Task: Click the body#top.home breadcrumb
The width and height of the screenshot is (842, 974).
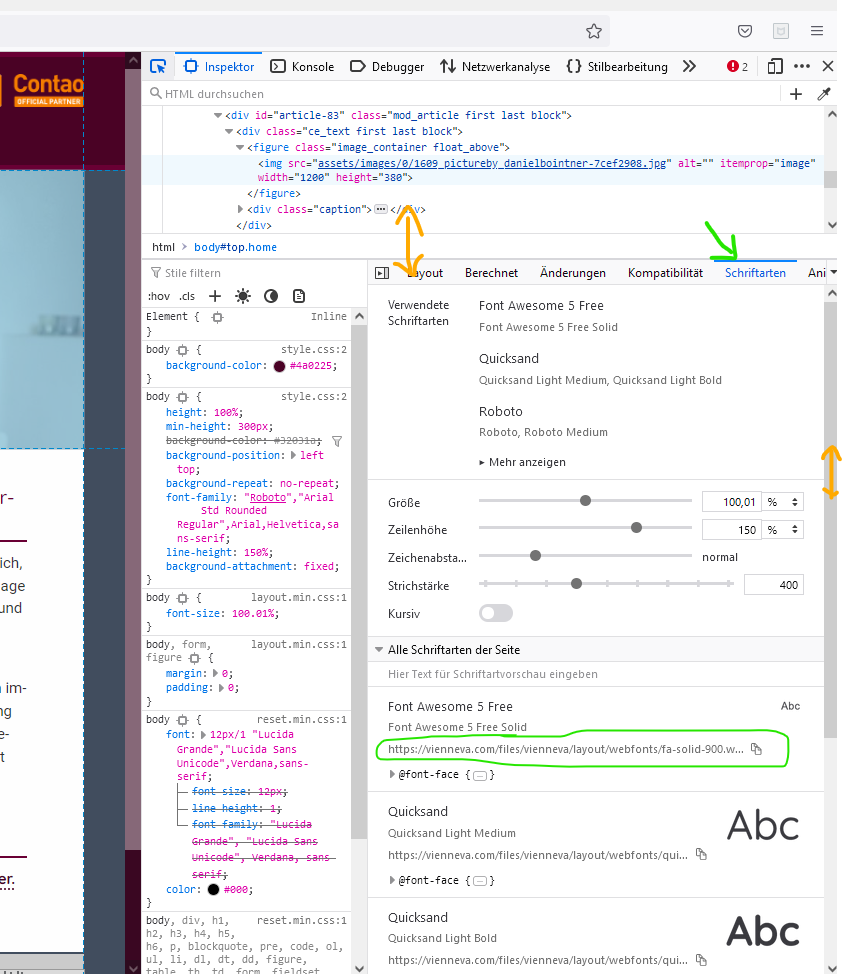Action: click(235, 247)
